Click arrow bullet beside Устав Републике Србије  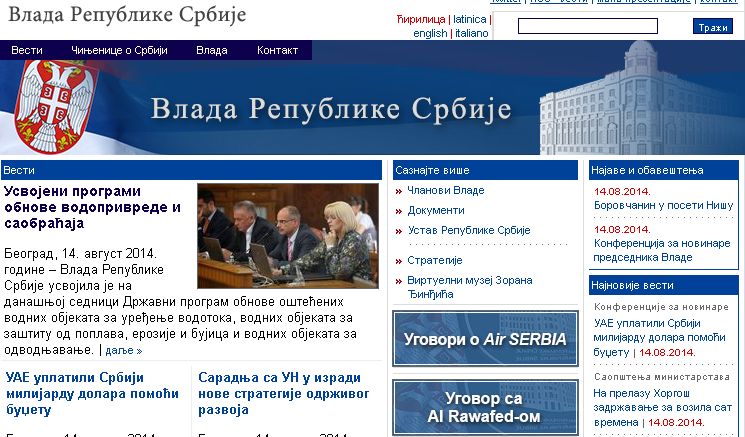(x=399, y=231)
